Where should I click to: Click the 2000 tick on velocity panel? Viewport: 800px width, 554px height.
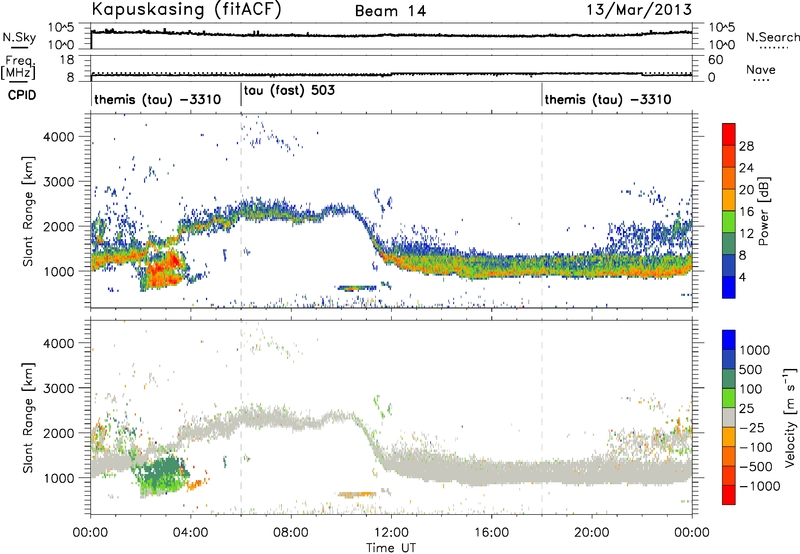[x=58, y=433]
